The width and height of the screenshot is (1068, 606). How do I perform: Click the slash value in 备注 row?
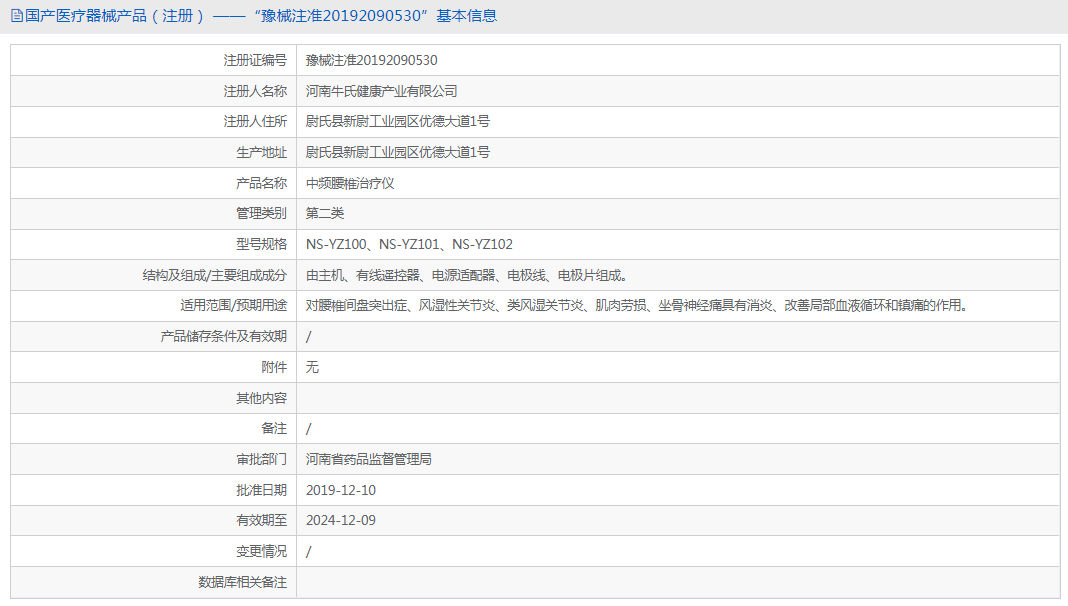(x=309, y=428)
